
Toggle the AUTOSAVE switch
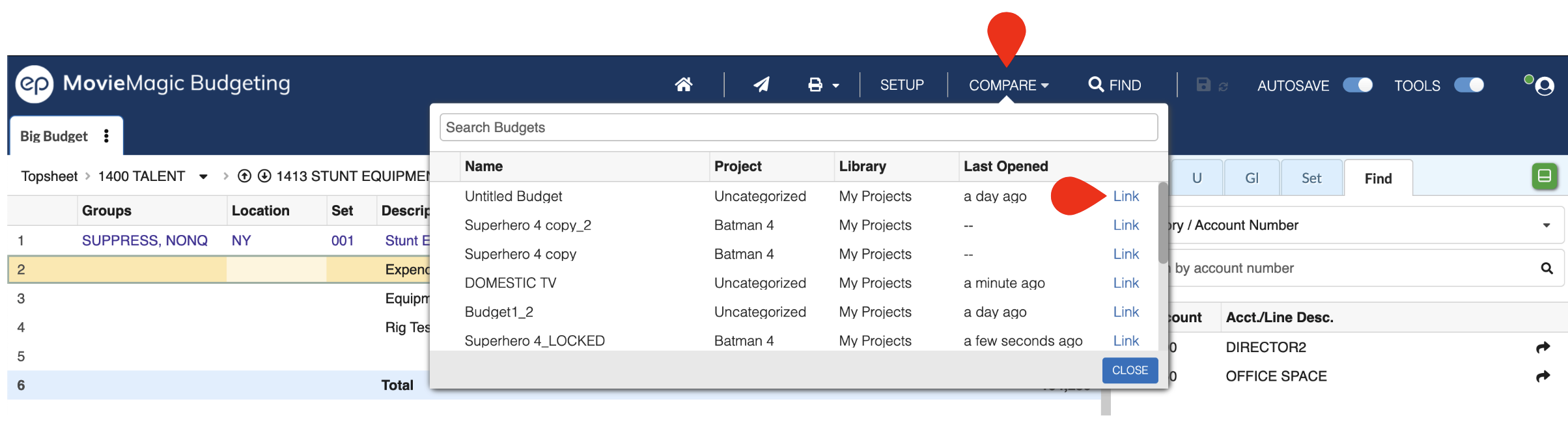tap(1358, 85)
